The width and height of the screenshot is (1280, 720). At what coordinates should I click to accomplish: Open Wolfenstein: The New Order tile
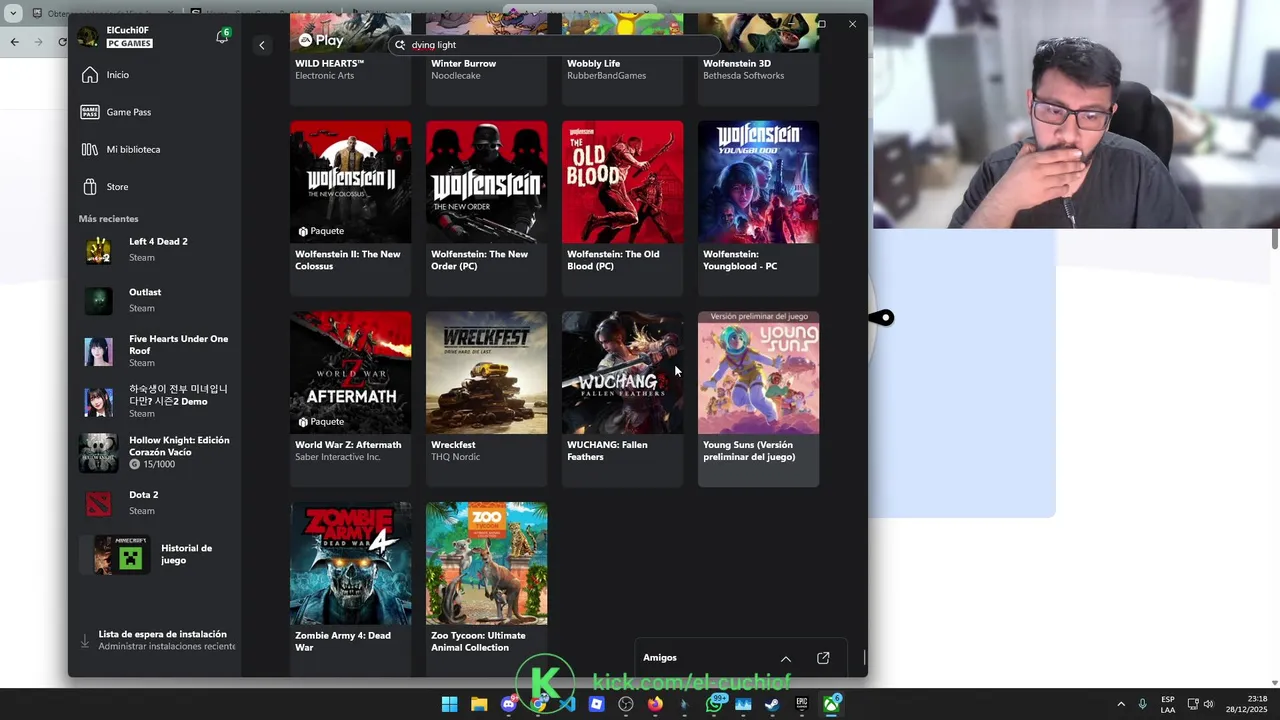[x=486, y=208]
